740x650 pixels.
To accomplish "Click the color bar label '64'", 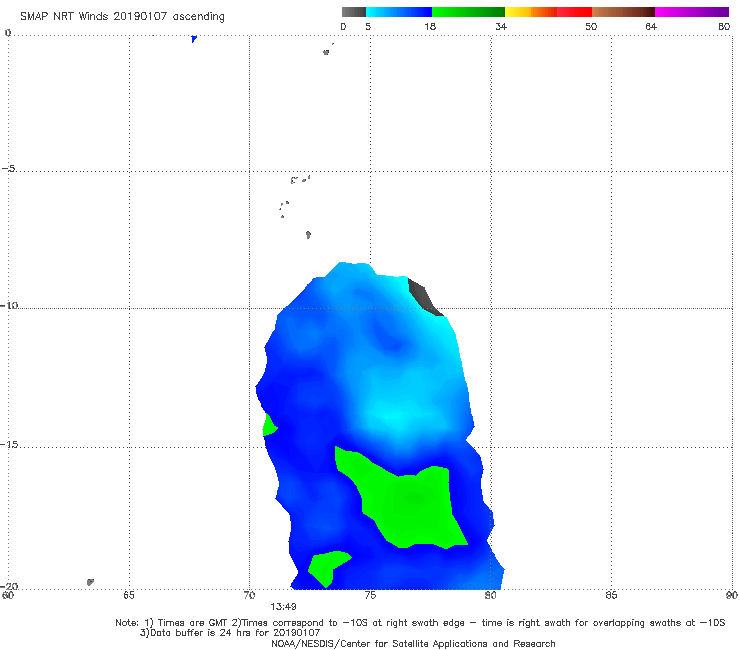I will pyautogui.click(x=651, y=27).
